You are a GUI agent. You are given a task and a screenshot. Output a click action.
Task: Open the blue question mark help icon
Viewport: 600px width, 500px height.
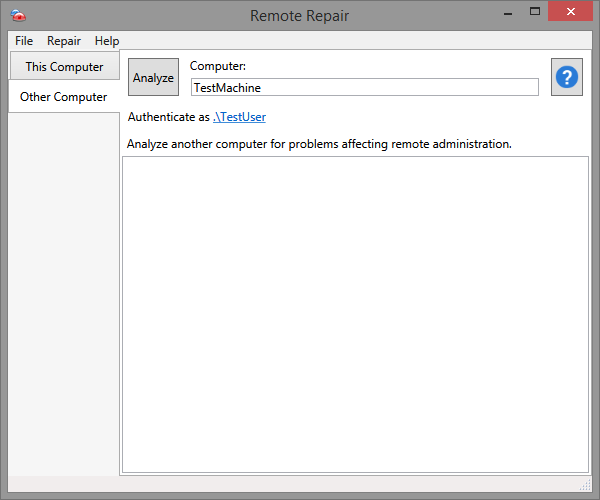(567, 77)
